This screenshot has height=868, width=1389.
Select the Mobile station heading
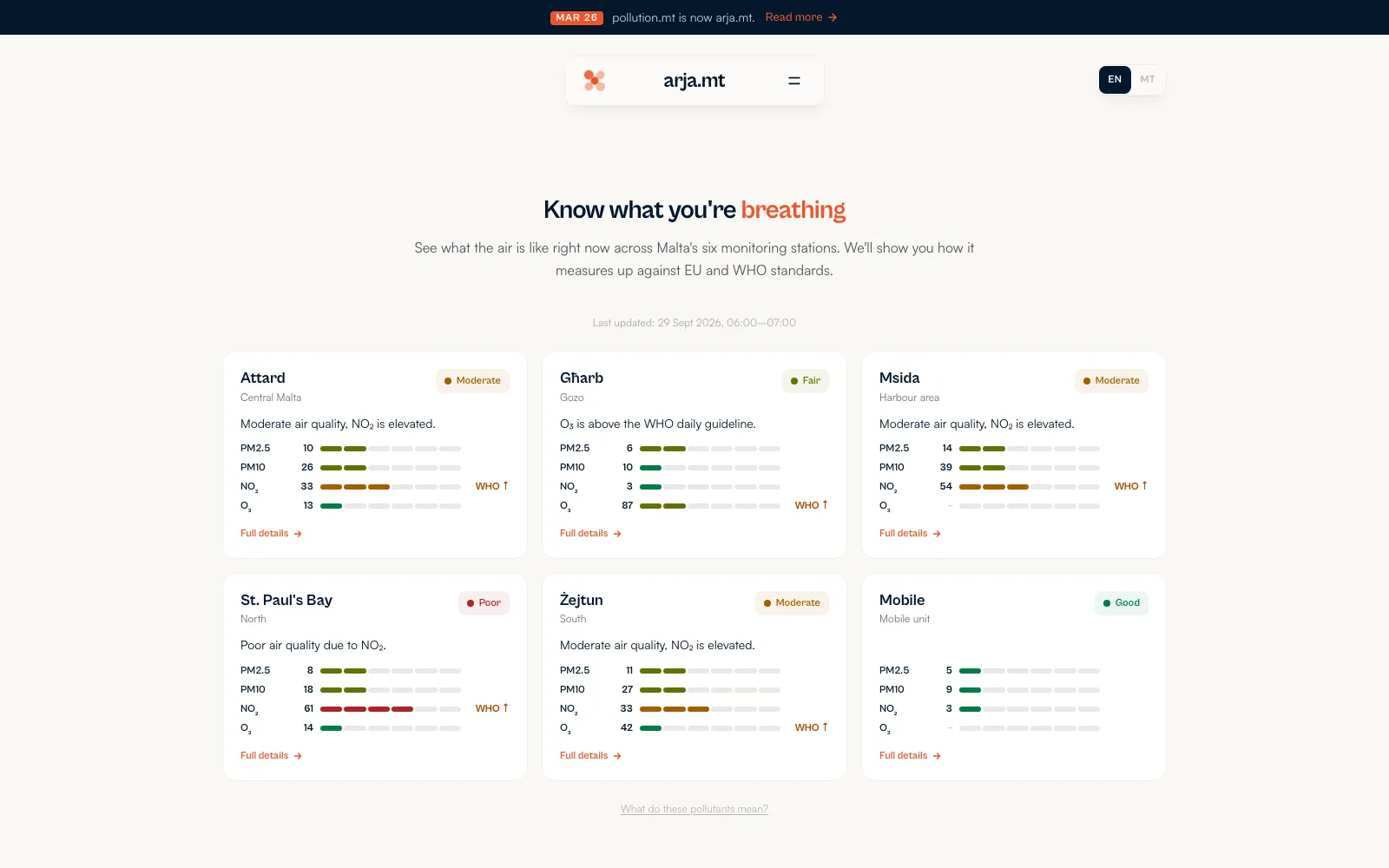coord(902,600)
